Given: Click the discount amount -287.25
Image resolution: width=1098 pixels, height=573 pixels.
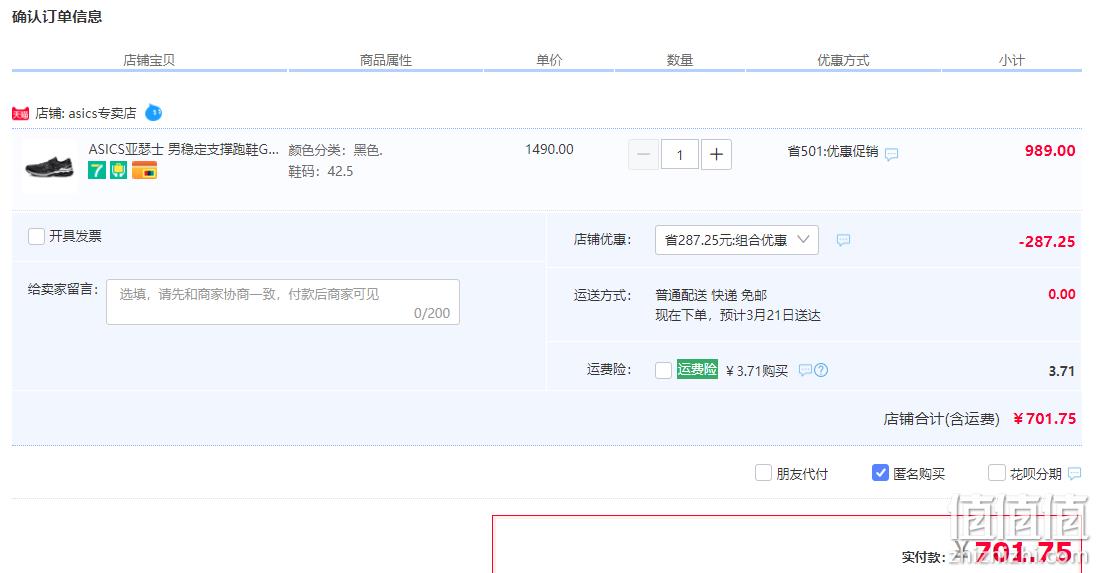Looking at the screenshot, I should click(x=1047, y=242).
